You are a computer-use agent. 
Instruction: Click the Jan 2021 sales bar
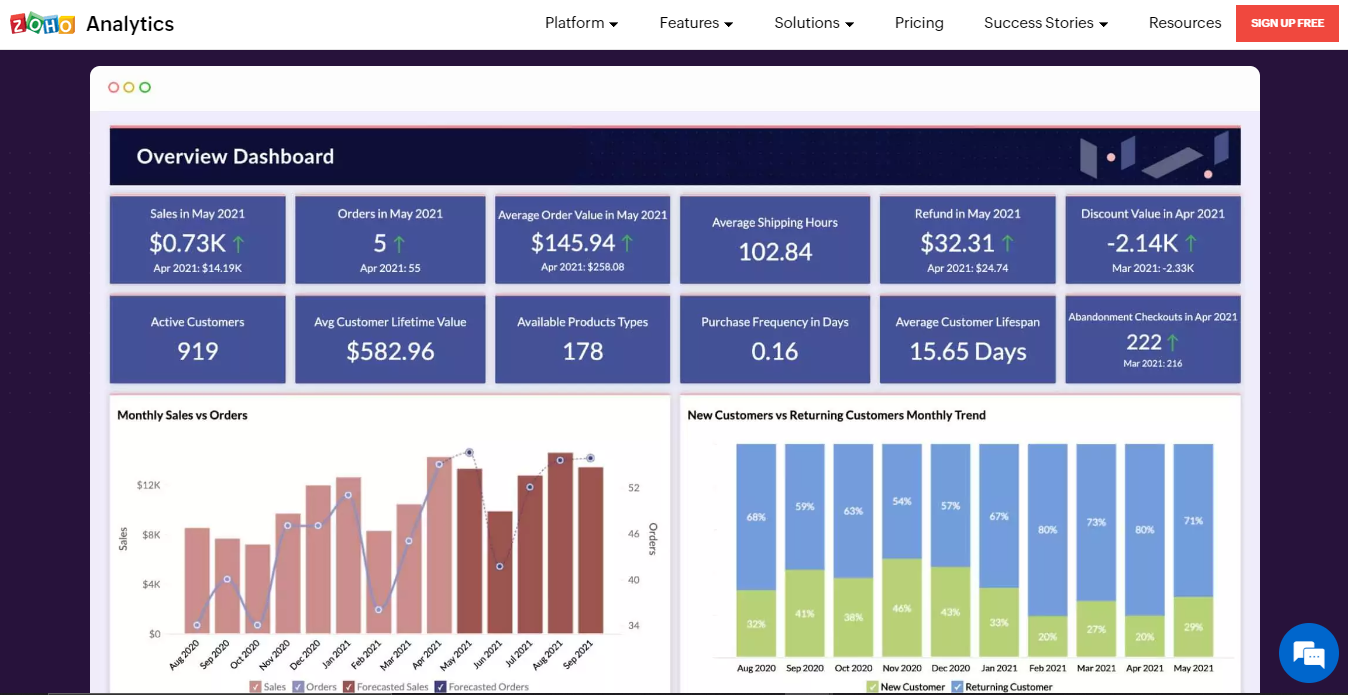(349, 556)
